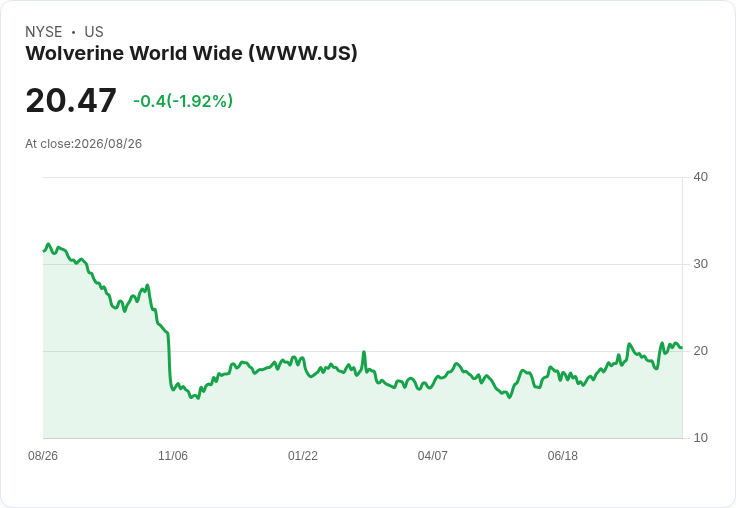Select the 11/06 x-axis date label
The width and height of the screenshot is (736, 508).
(x=173, y=455)
